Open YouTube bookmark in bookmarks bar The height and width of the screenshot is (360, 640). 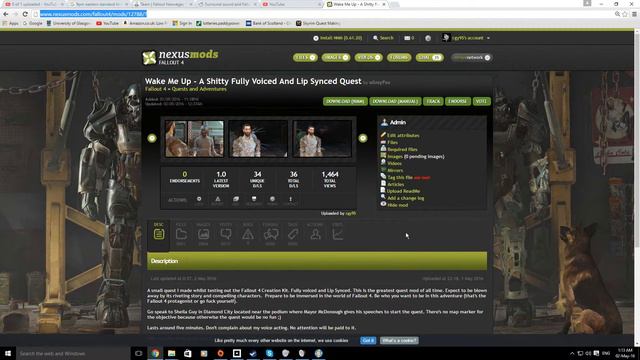point(107,23)
